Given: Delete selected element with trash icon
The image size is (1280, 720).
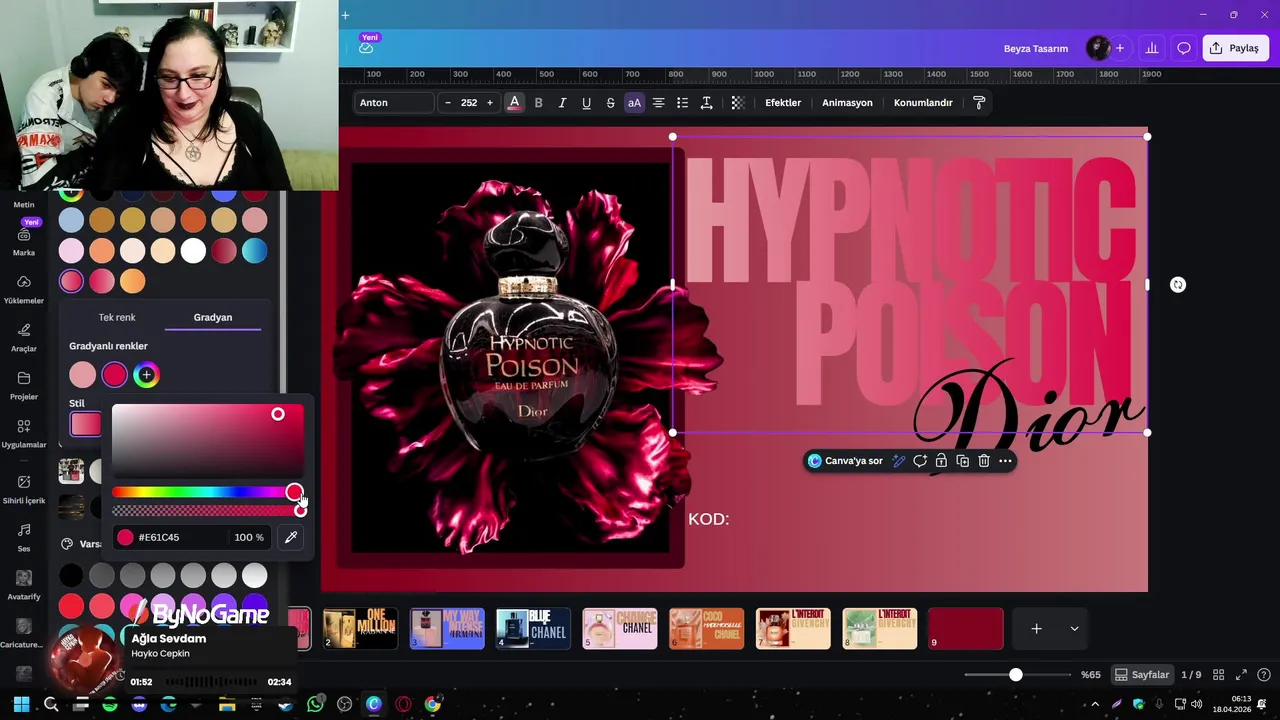Looking at the screenshot, I should pyautogui.click(x=984, y=461).
